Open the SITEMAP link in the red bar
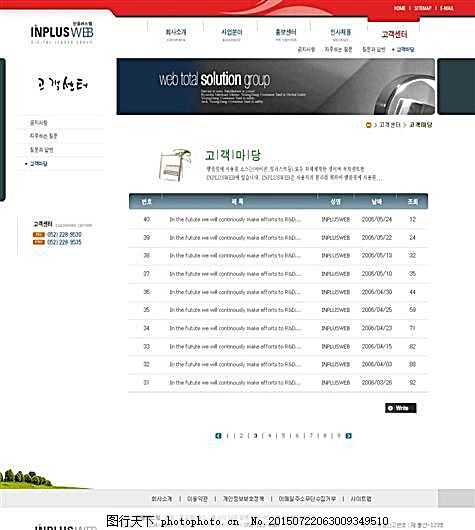475x530 pixels. pyautogui.click(x=423, y=8)
